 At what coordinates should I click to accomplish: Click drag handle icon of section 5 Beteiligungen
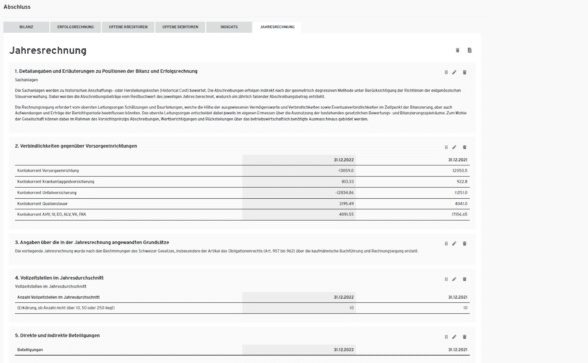(x=446, y=337)
